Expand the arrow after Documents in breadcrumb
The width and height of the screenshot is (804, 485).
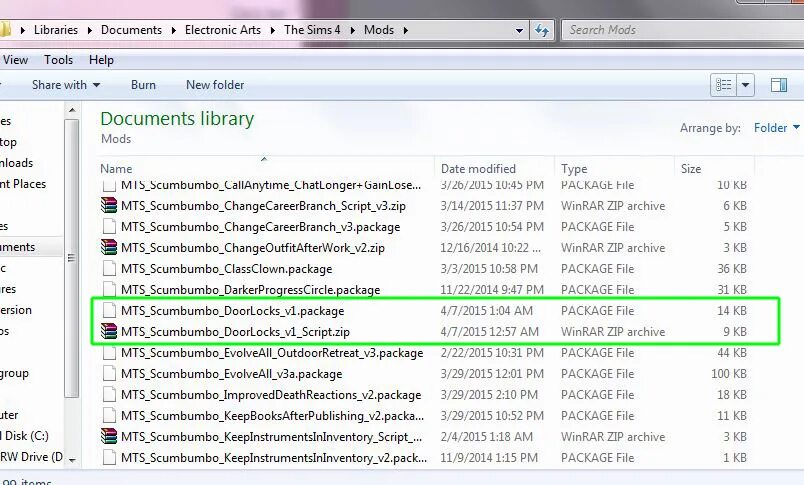(173, 30)
